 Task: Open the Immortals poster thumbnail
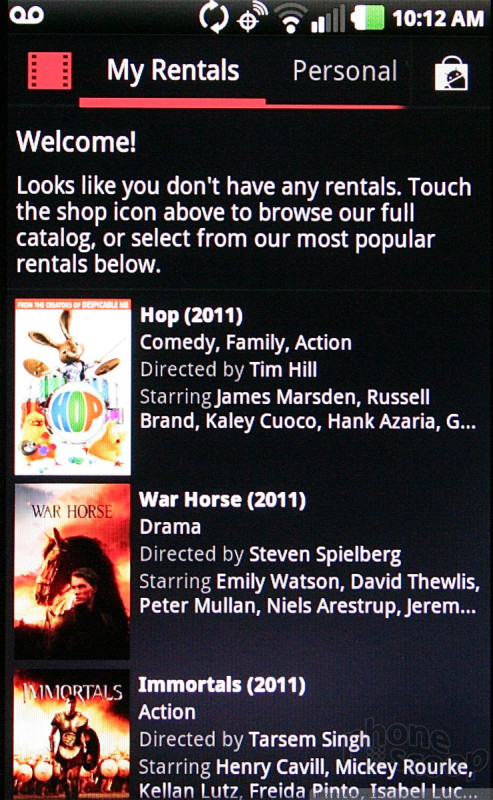pos(72,734)
